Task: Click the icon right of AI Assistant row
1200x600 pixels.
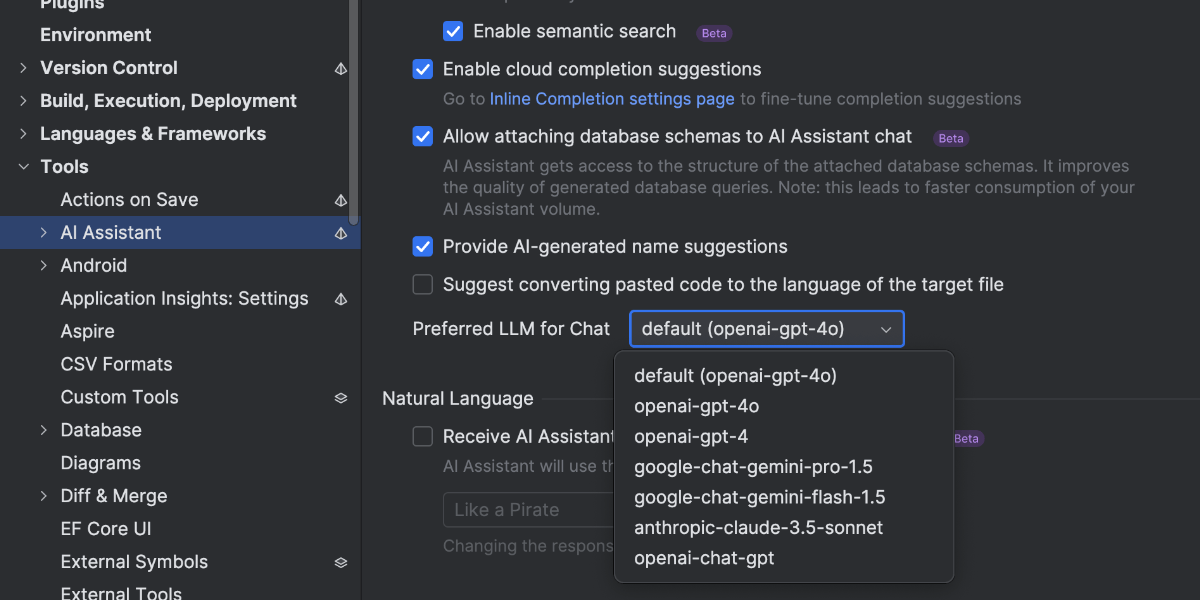Action: coord(341,233)
